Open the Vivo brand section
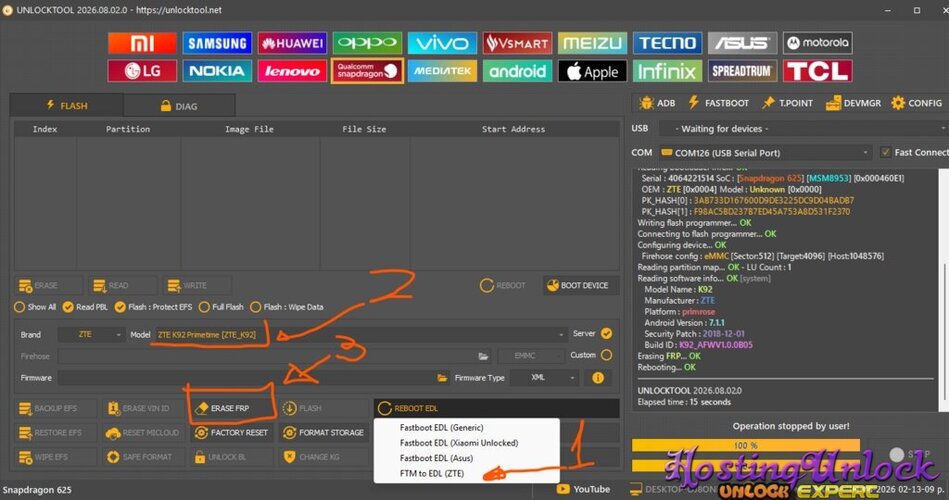This screenshot has width=949, height=500. coord(442,43)
